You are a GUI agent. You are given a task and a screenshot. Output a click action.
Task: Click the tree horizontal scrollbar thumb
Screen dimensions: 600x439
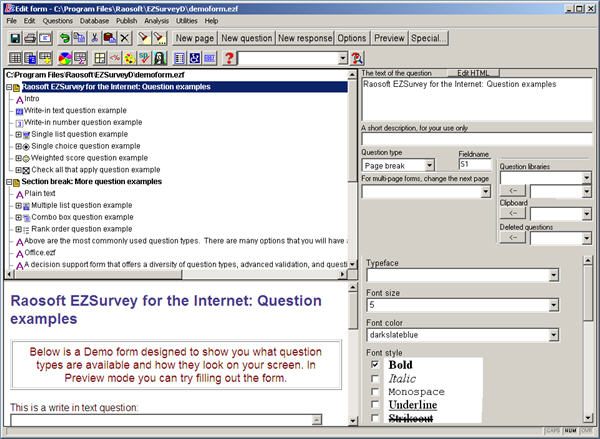coord(98,274)
